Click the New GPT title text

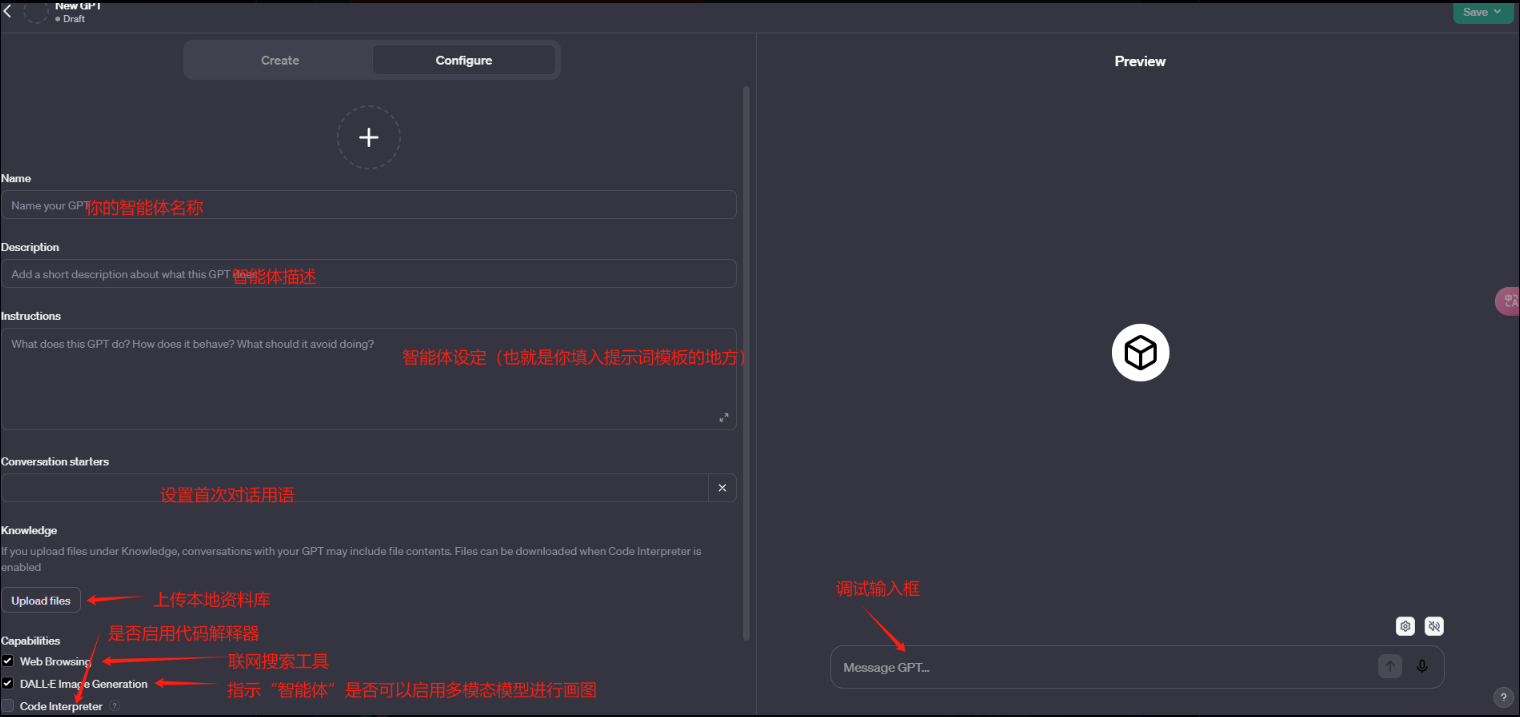point(80,6)
